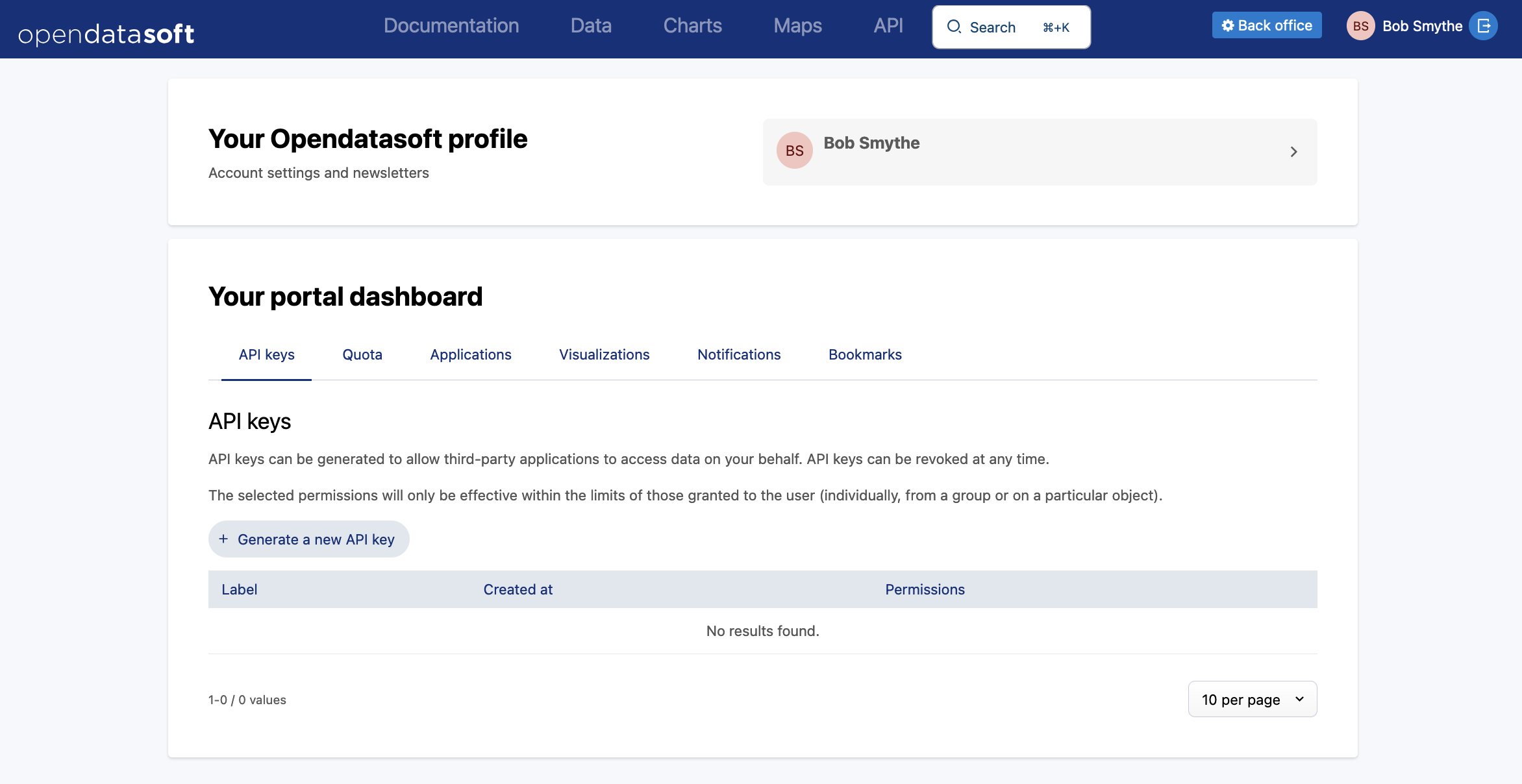Open the Back office with the gear button
Viewport: 1522px width, 784px height.
(1266, 25)
